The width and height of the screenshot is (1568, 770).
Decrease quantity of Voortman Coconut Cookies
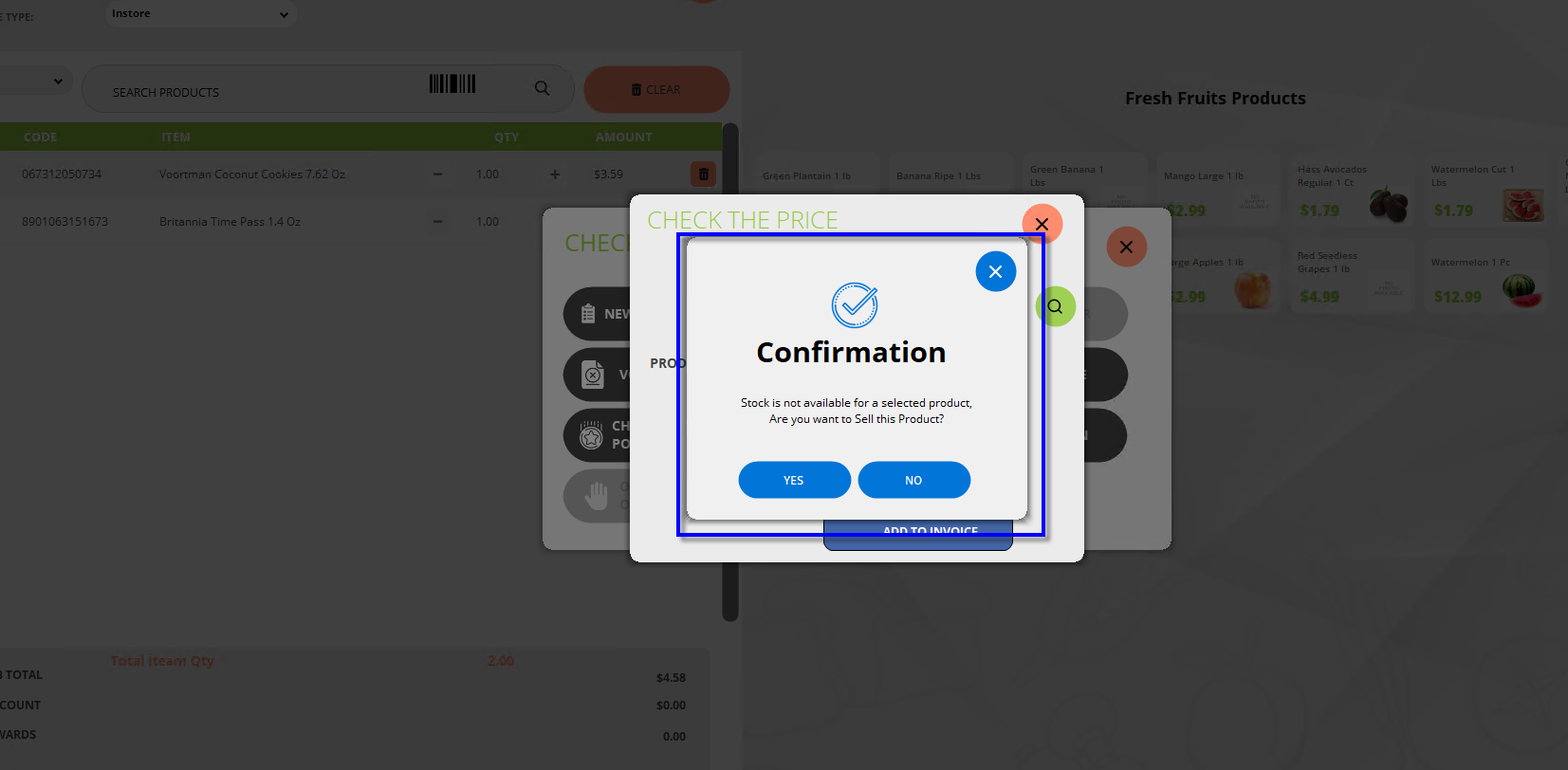click(x=437, y=174)
